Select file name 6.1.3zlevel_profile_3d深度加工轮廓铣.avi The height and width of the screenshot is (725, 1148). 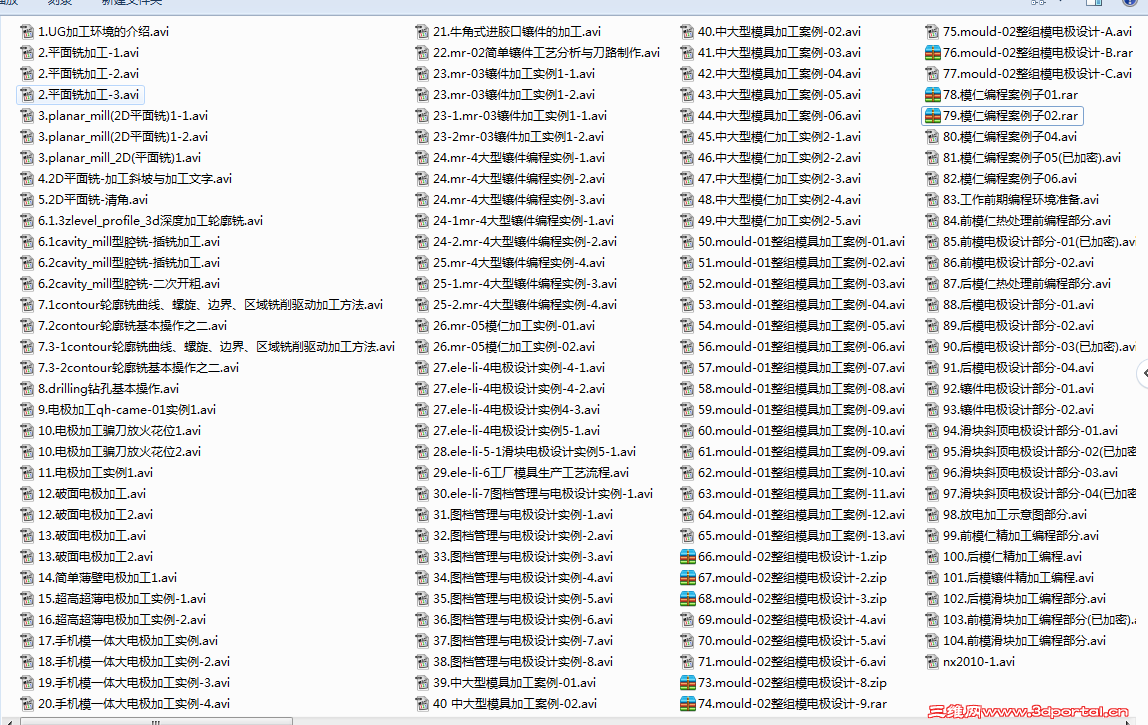click(150, 220)
